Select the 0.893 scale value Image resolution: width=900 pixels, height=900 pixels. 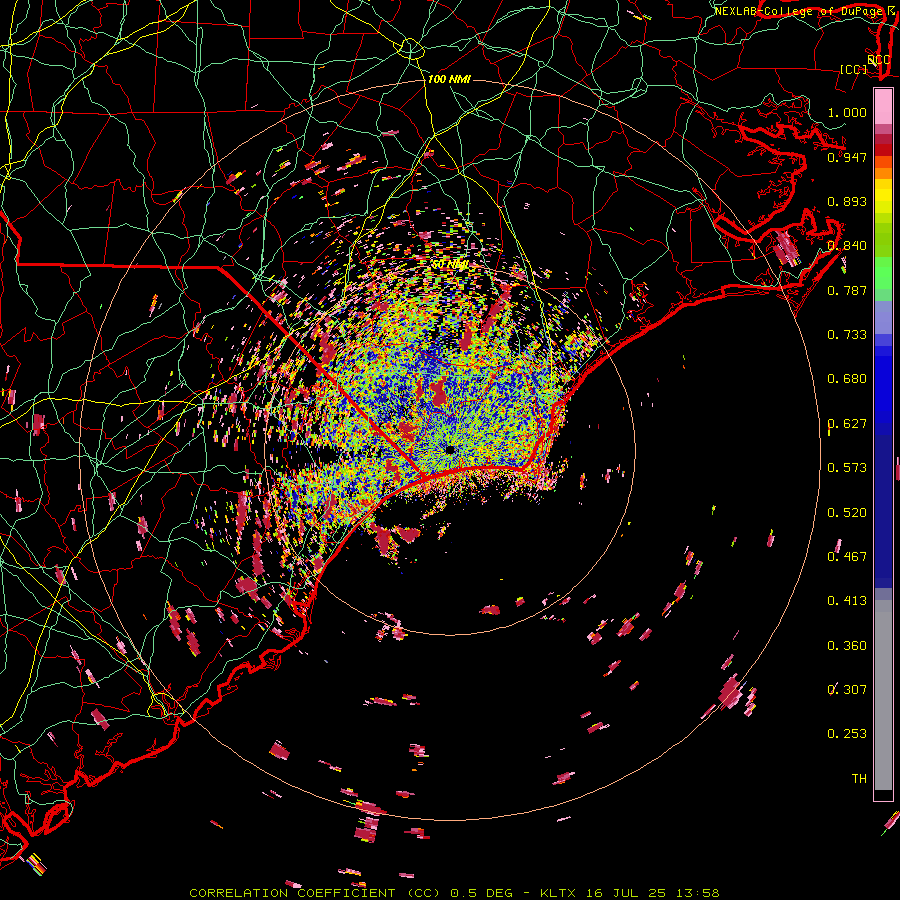[x=847, y=201]
